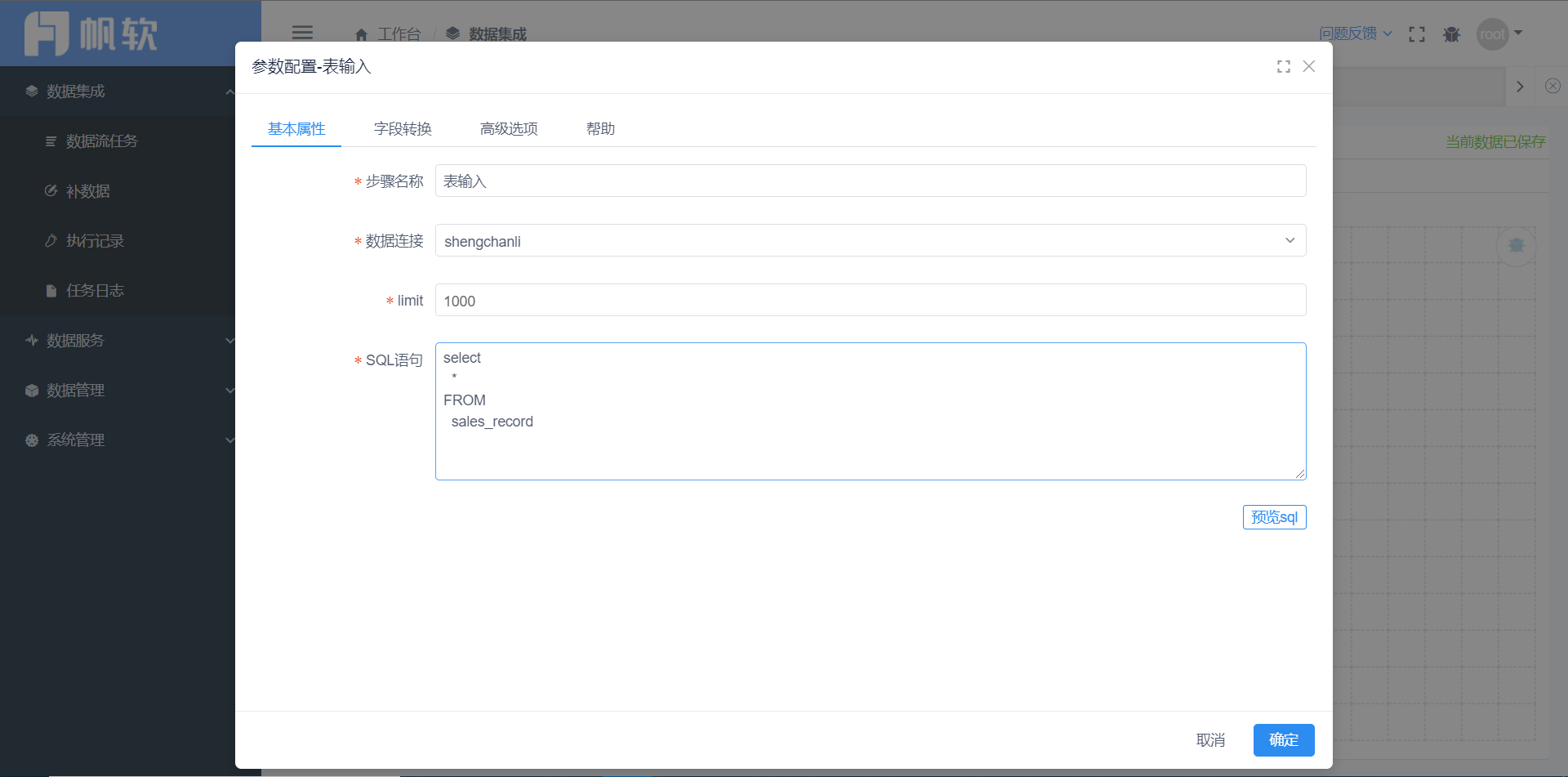Screen dimensions: 1568x777
Task: Click the hamburger menu collapse icon
Action: [x=302, y=33]
